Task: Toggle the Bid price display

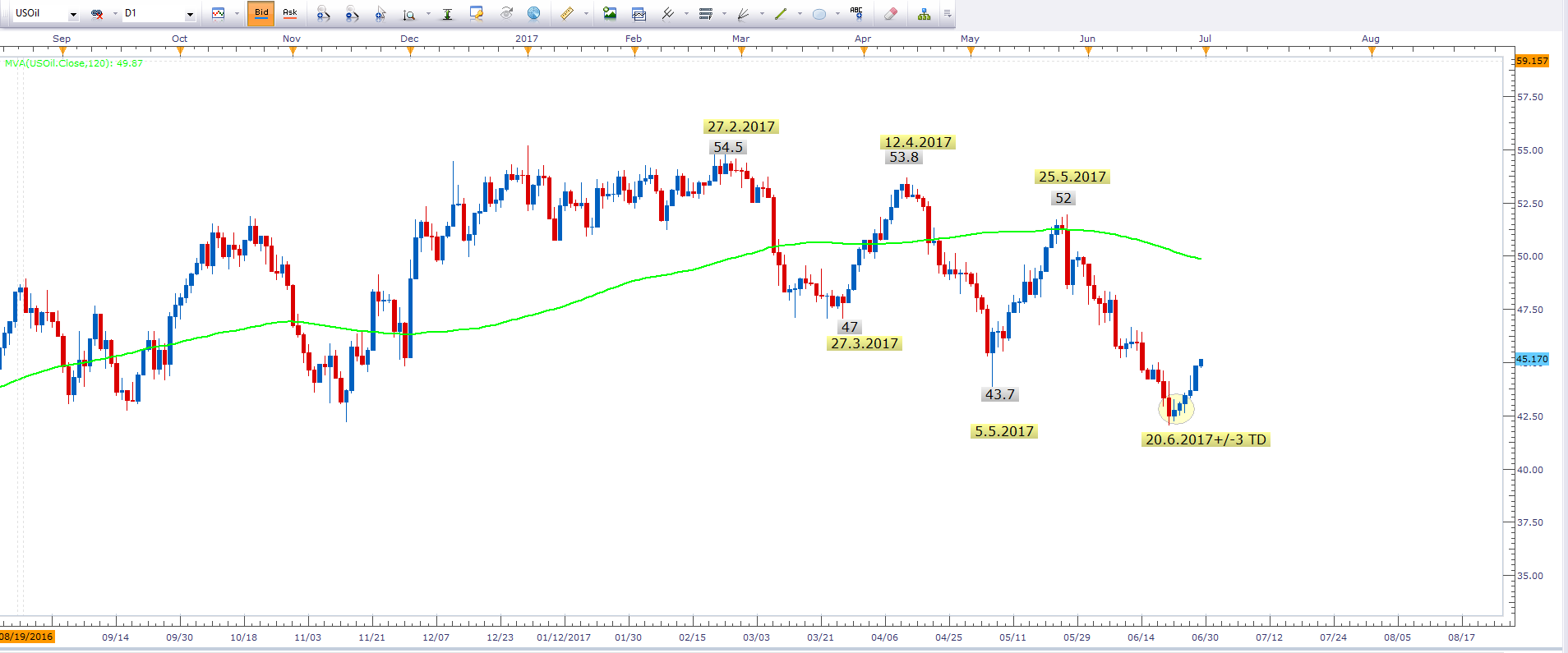Action: pyautogui.click(x=261, y=13)
